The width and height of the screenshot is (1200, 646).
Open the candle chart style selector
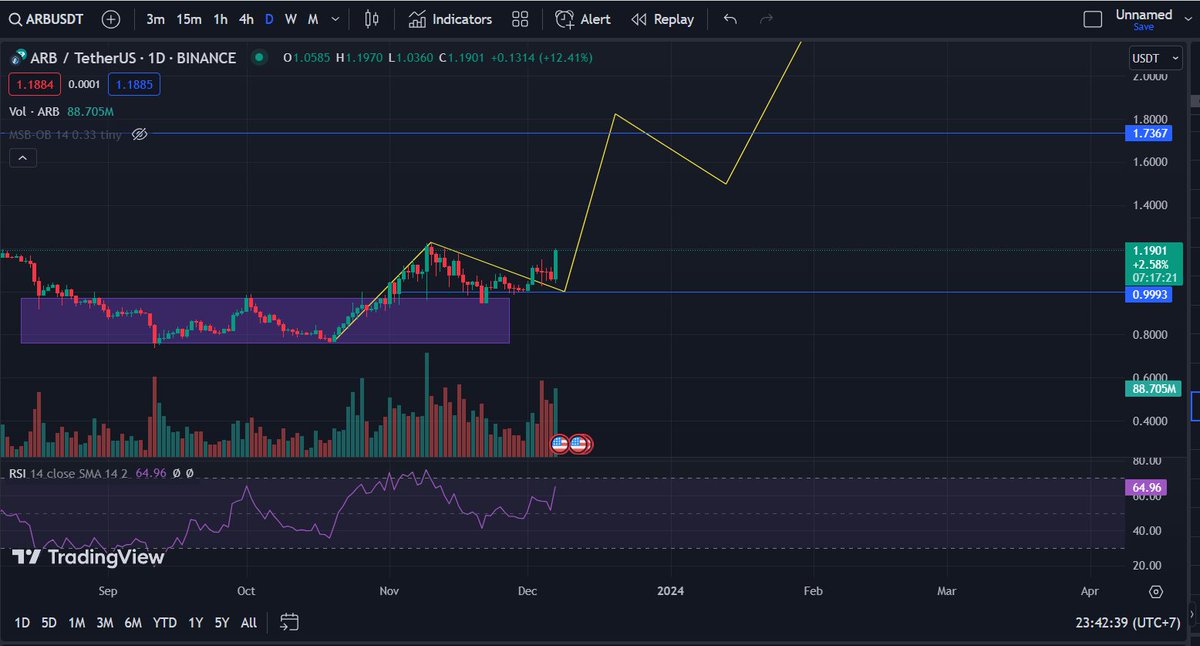(370, 19)
